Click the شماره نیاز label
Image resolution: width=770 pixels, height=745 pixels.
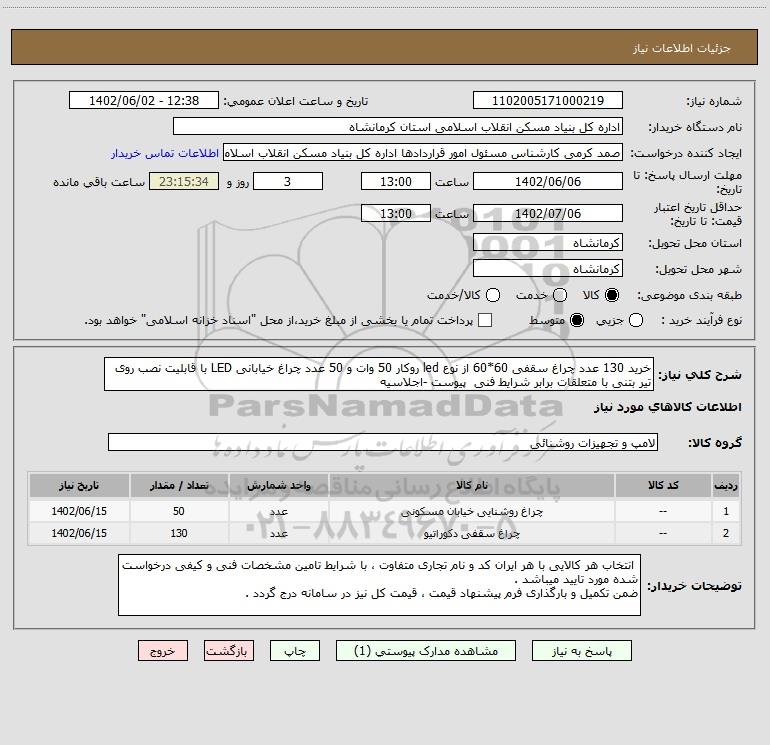click(x=714, y=101)
